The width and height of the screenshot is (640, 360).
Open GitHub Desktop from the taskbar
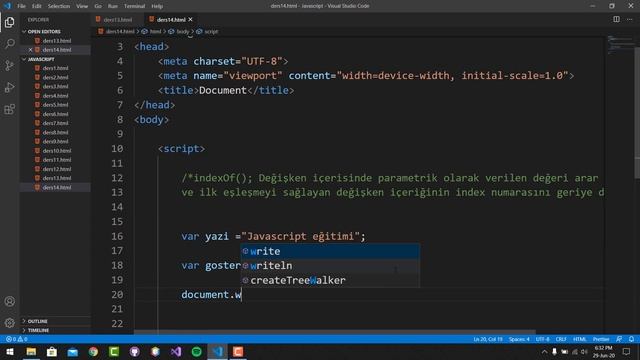tap(135, 352)
